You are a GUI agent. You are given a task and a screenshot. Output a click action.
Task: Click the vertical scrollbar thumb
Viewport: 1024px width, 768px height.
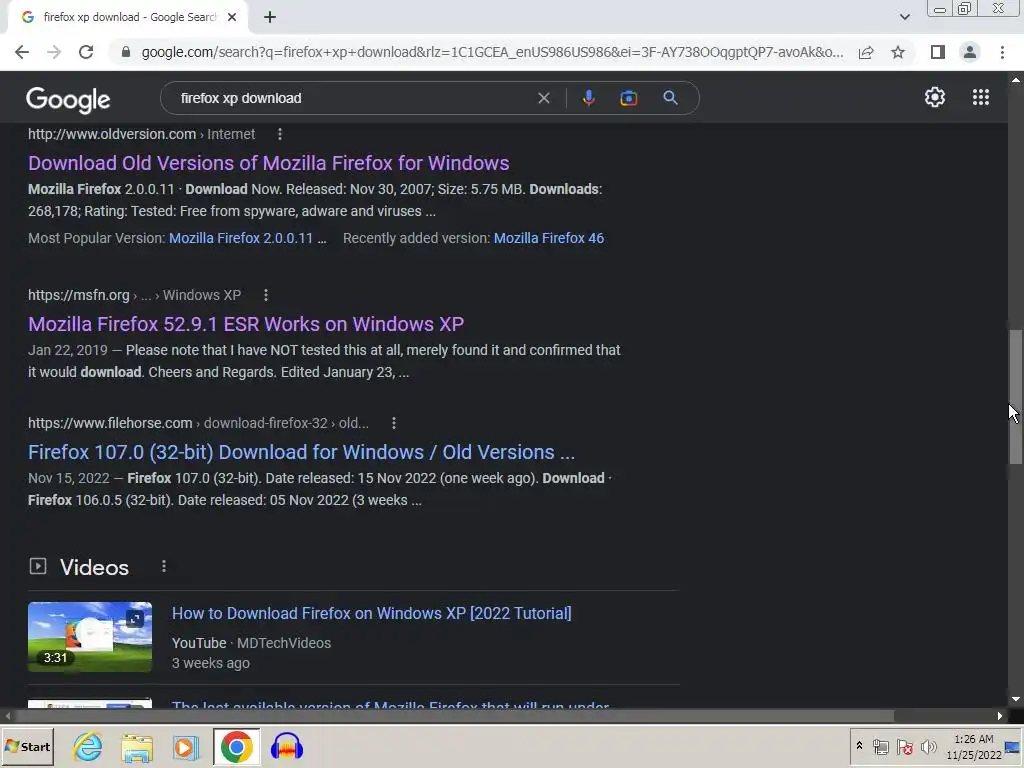(x=1016, y=397)
